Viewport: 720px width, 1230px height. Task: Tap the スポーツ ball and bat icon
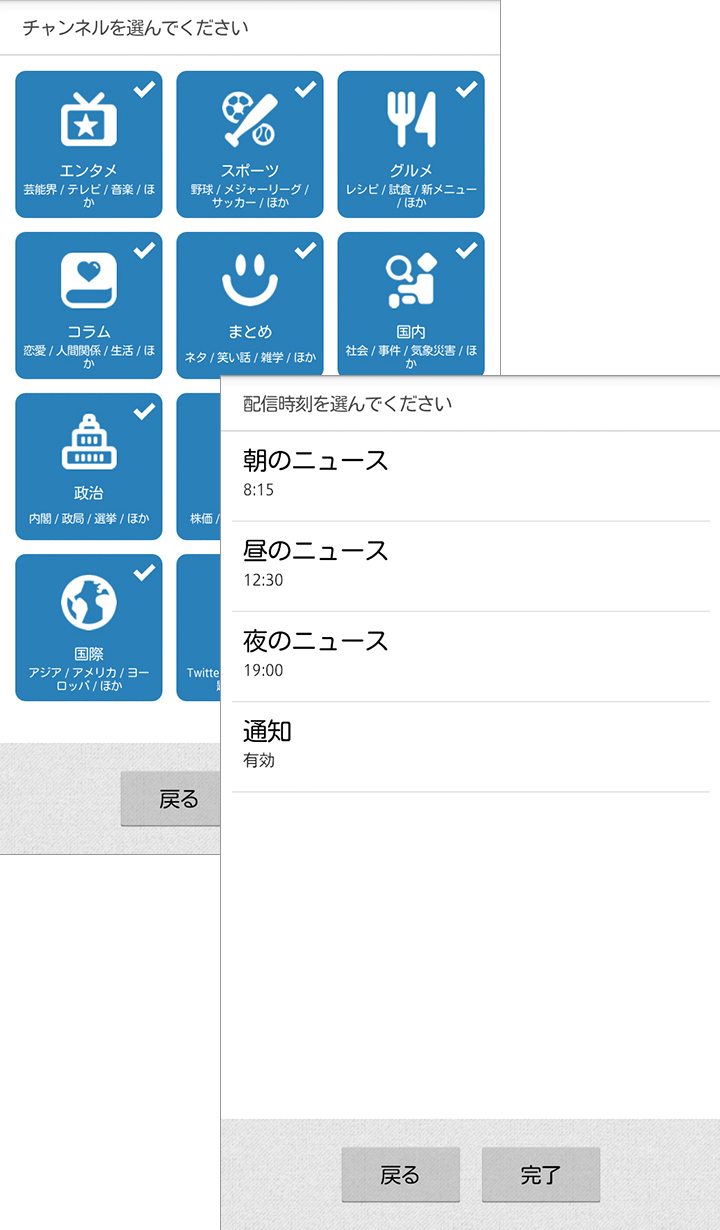(x=249, y=120)
